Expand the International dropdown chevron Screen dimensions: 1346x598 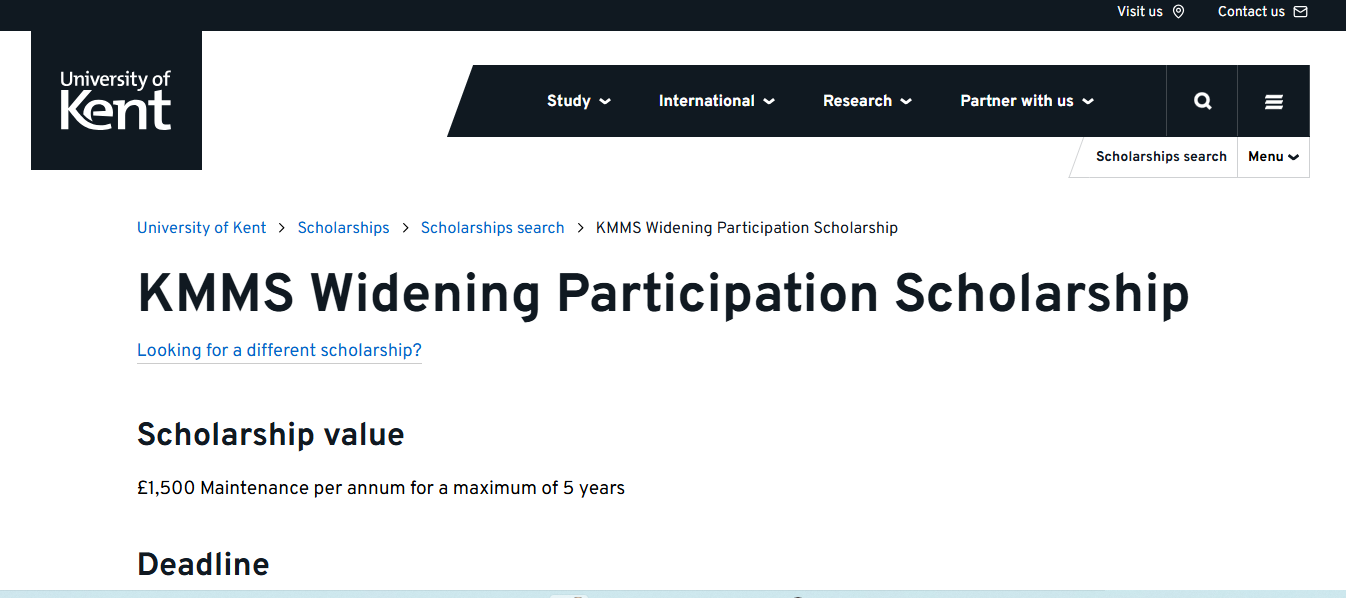(769, 101)
